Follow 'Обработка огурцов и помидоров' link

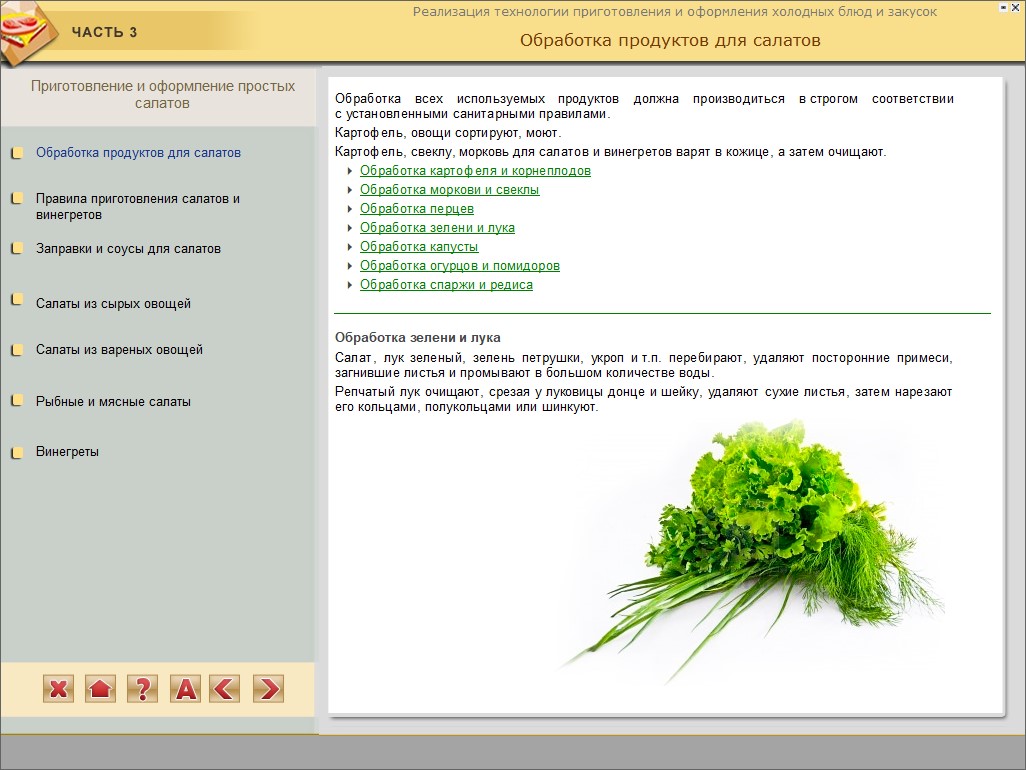pyautogui.click(x=459, y=266)
